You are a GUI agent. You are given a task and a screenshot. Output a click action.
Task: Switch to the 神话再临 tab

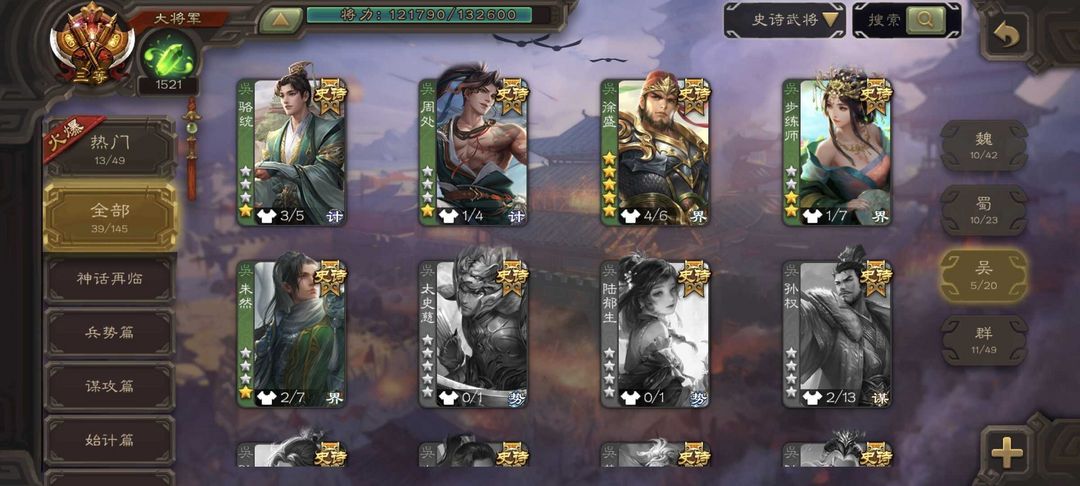pos(110,279)
